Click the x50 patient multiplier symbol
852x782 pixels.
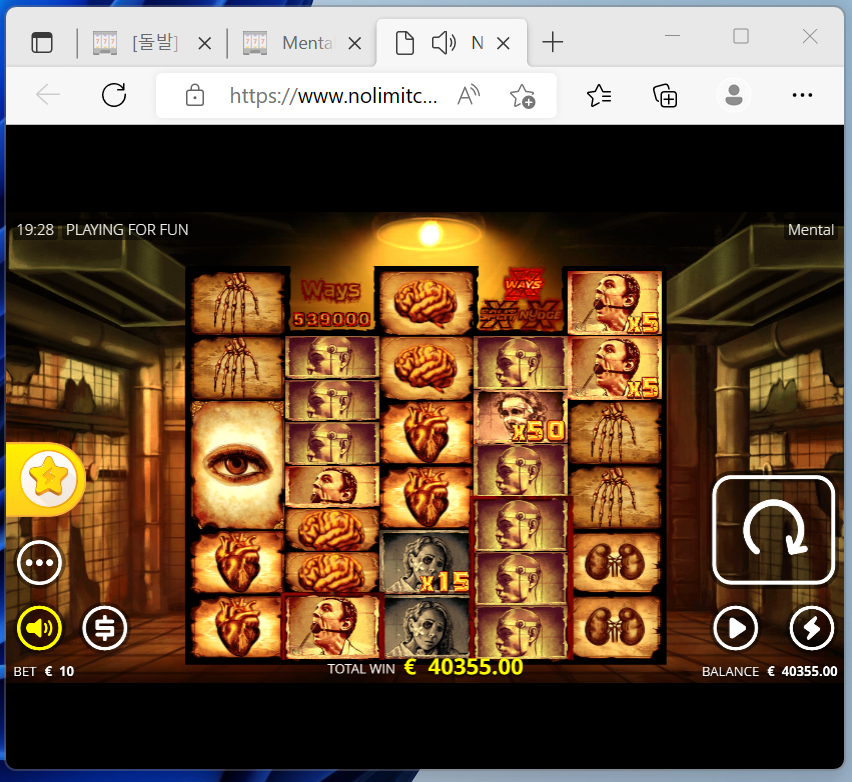click(521, 417)
